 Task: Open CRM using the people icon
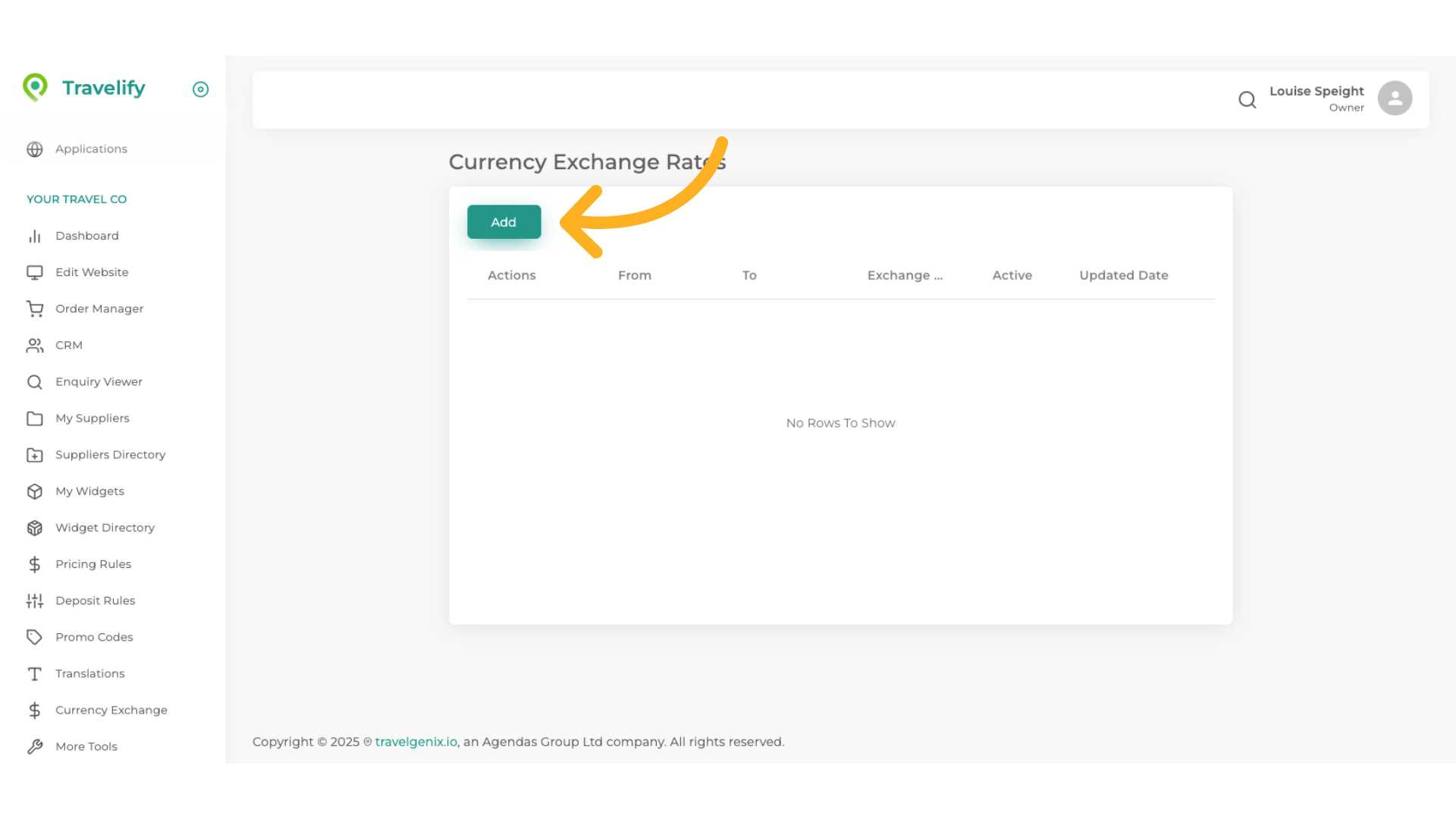point(35,345)
